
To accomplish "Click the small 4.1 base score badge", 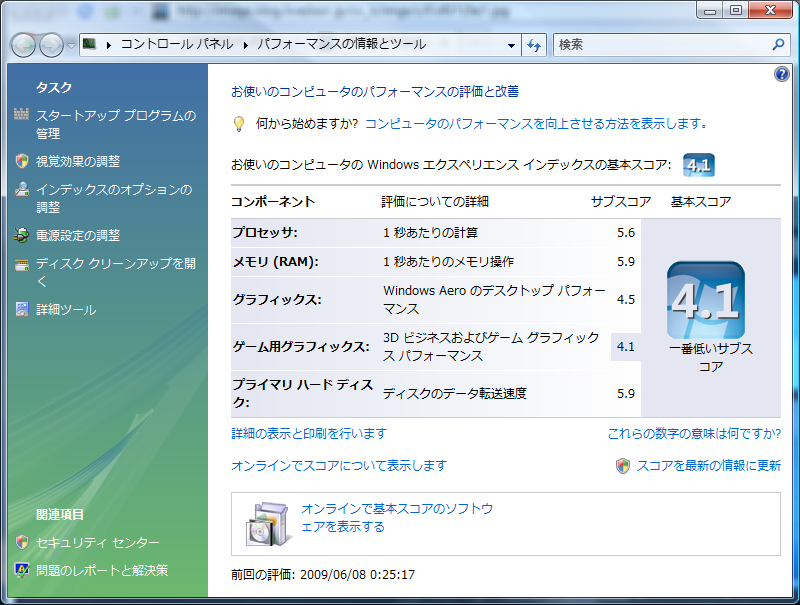I will tap(698, 165).
